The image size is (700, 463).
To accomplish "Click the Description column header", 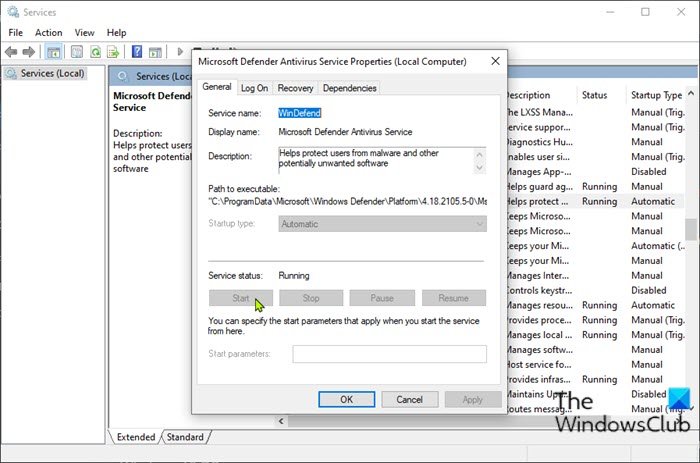I will [x=529, y=95].
